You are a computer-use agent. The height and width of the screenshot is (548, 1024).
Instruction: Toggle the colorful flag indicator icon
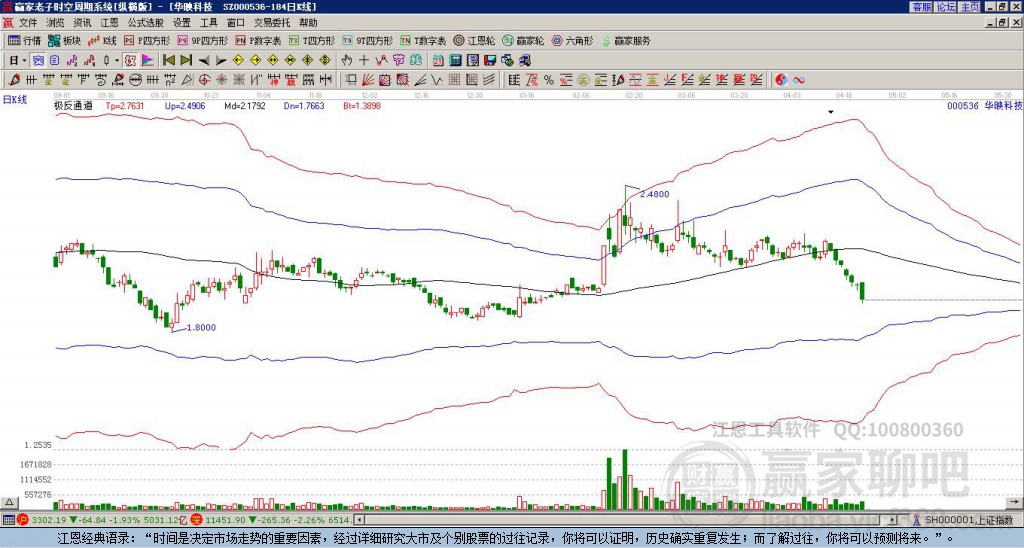tap(148, 61)
